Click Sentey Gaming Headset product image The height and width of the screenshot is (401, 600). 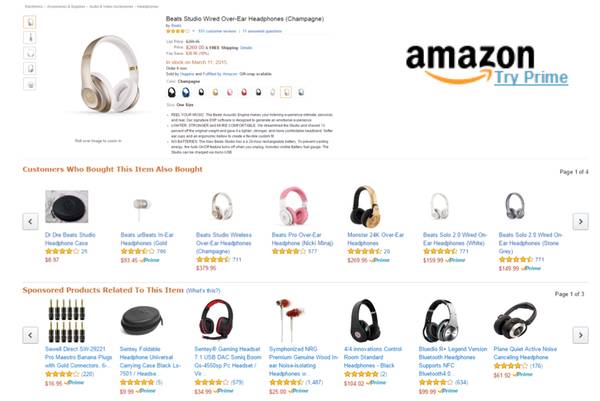click(x=217, y=320)
